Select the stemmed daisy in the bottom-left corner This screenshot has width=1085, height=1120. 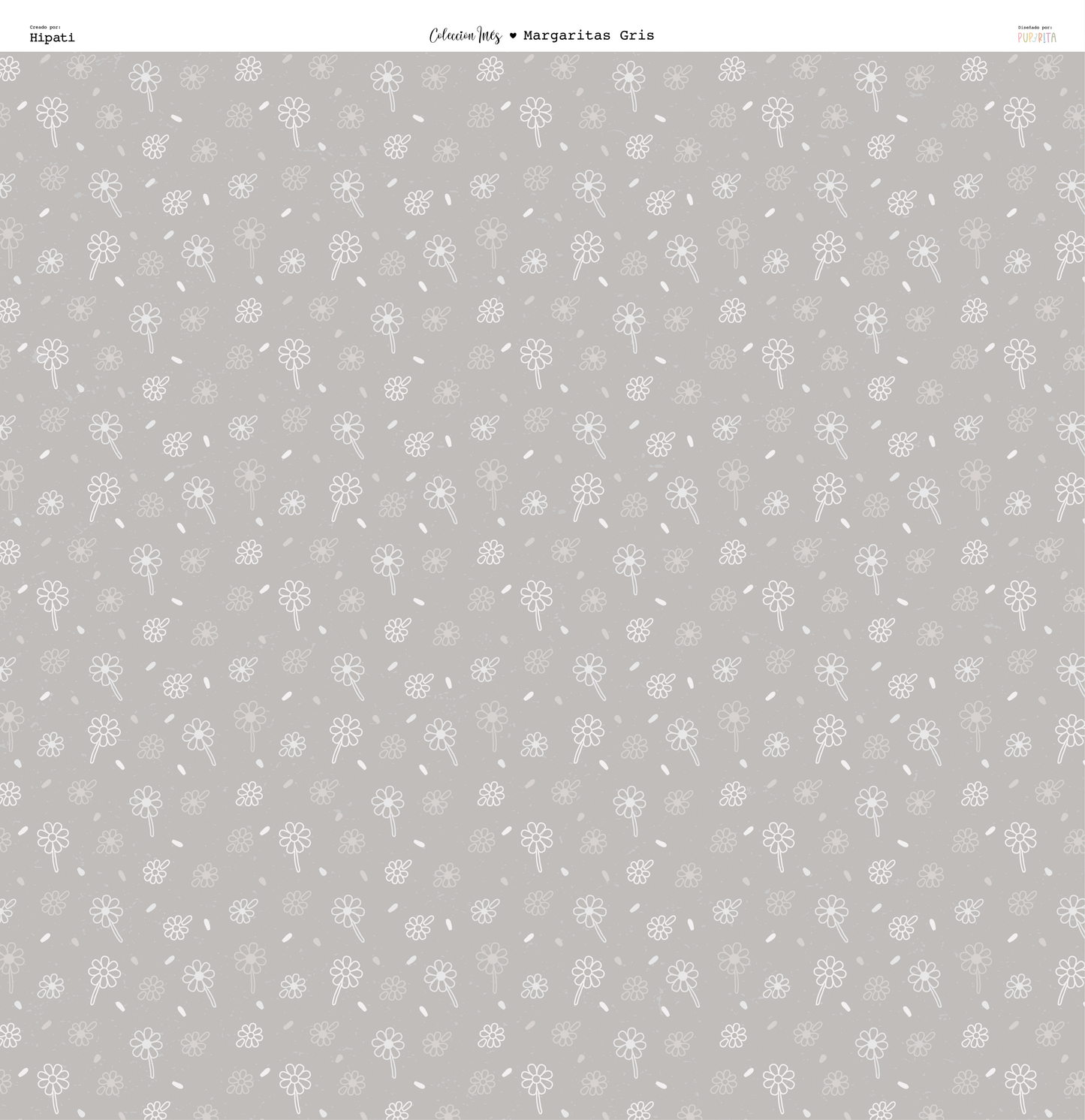click(x=53, y=1082)
